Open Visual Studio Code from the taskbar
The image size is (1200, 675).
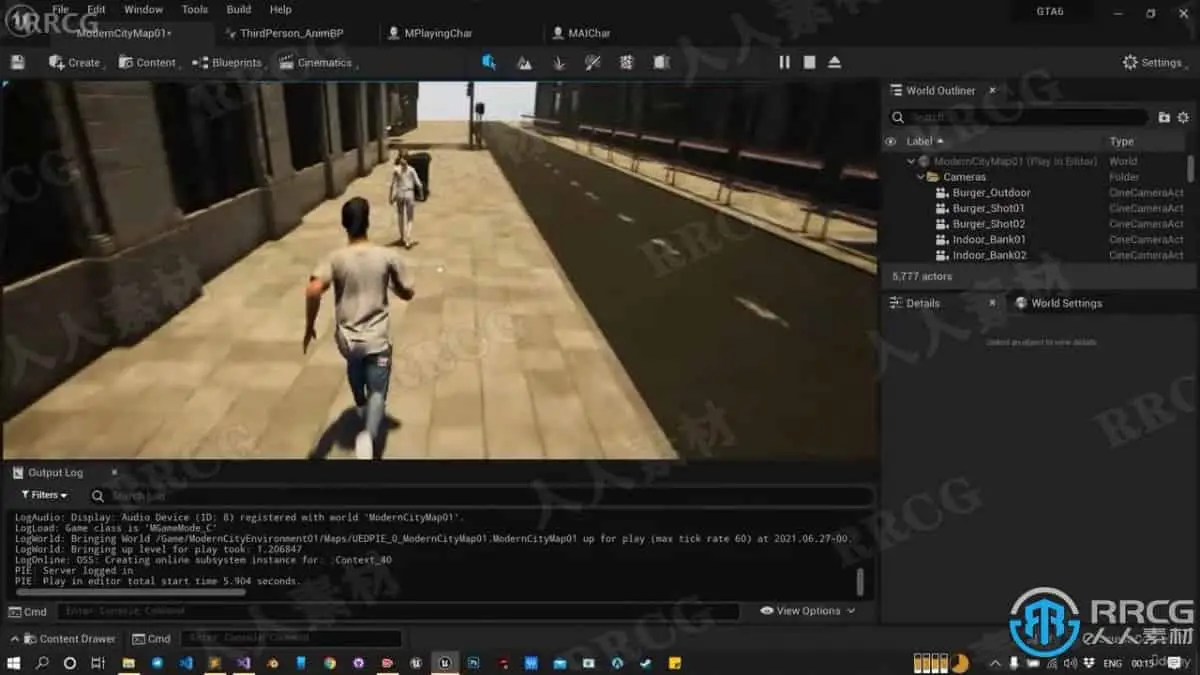pyautogui.click(x=186, y=662)
